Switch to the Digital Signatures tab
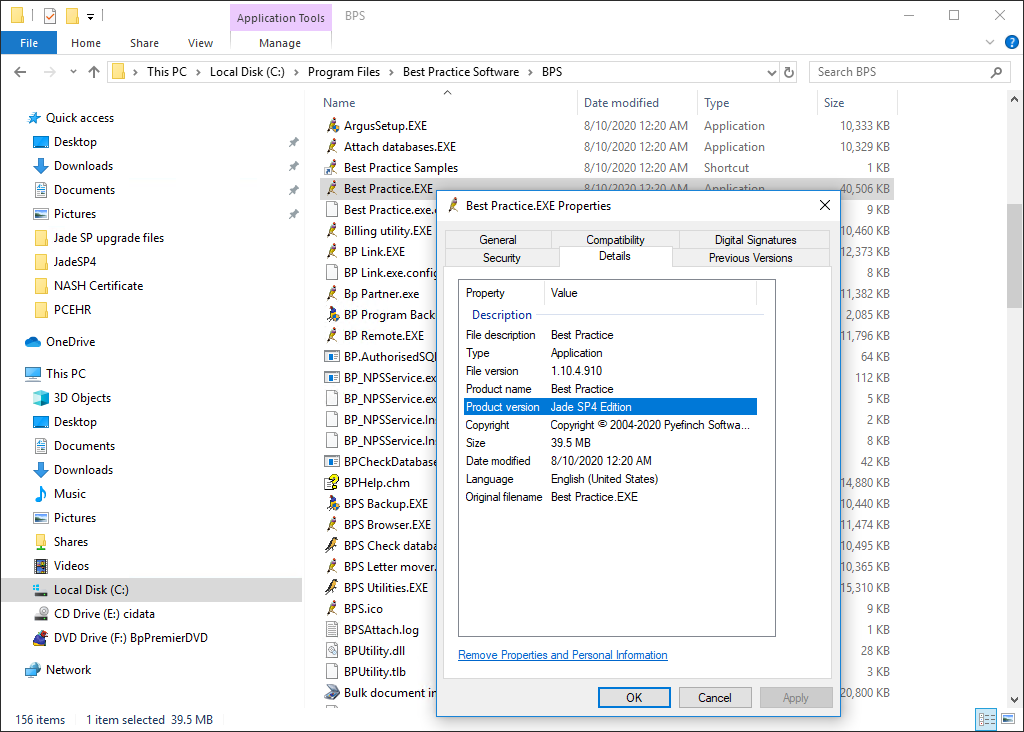Viewport: 1024px width, 732px height. click(x=755, y=240)
